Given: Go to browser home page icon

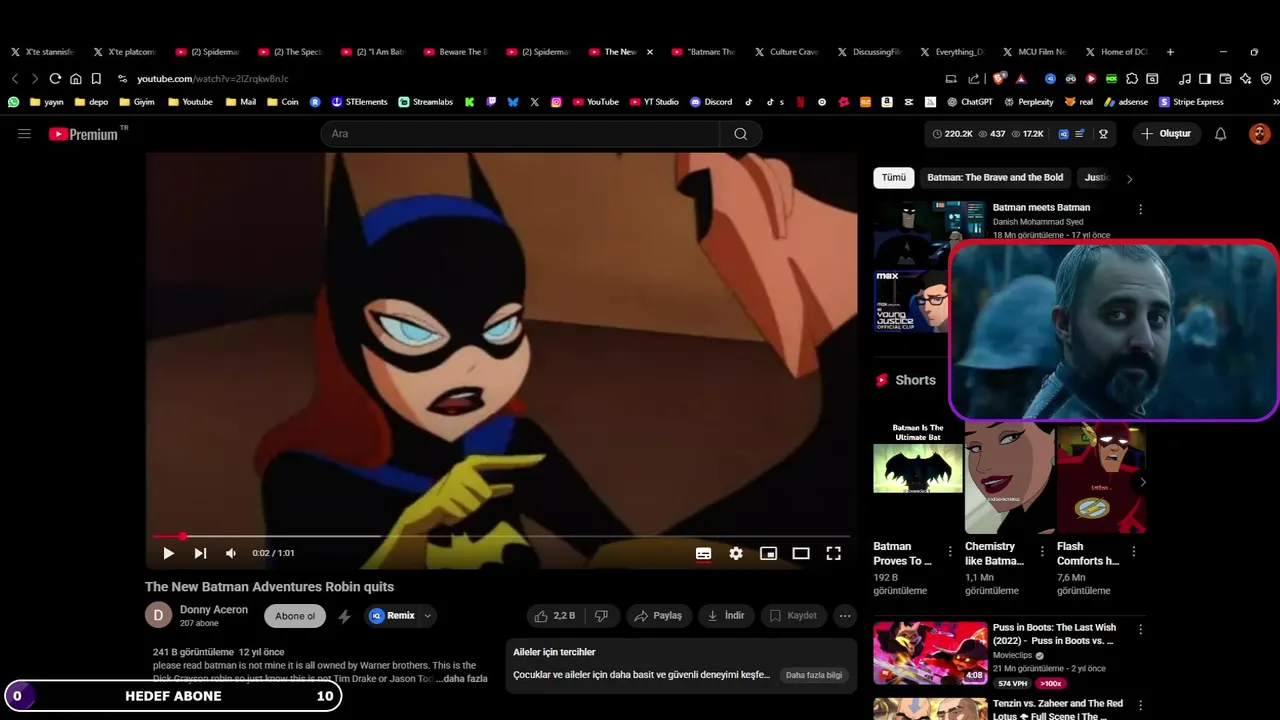Looking at the screenshot, I should coord(75,79).
